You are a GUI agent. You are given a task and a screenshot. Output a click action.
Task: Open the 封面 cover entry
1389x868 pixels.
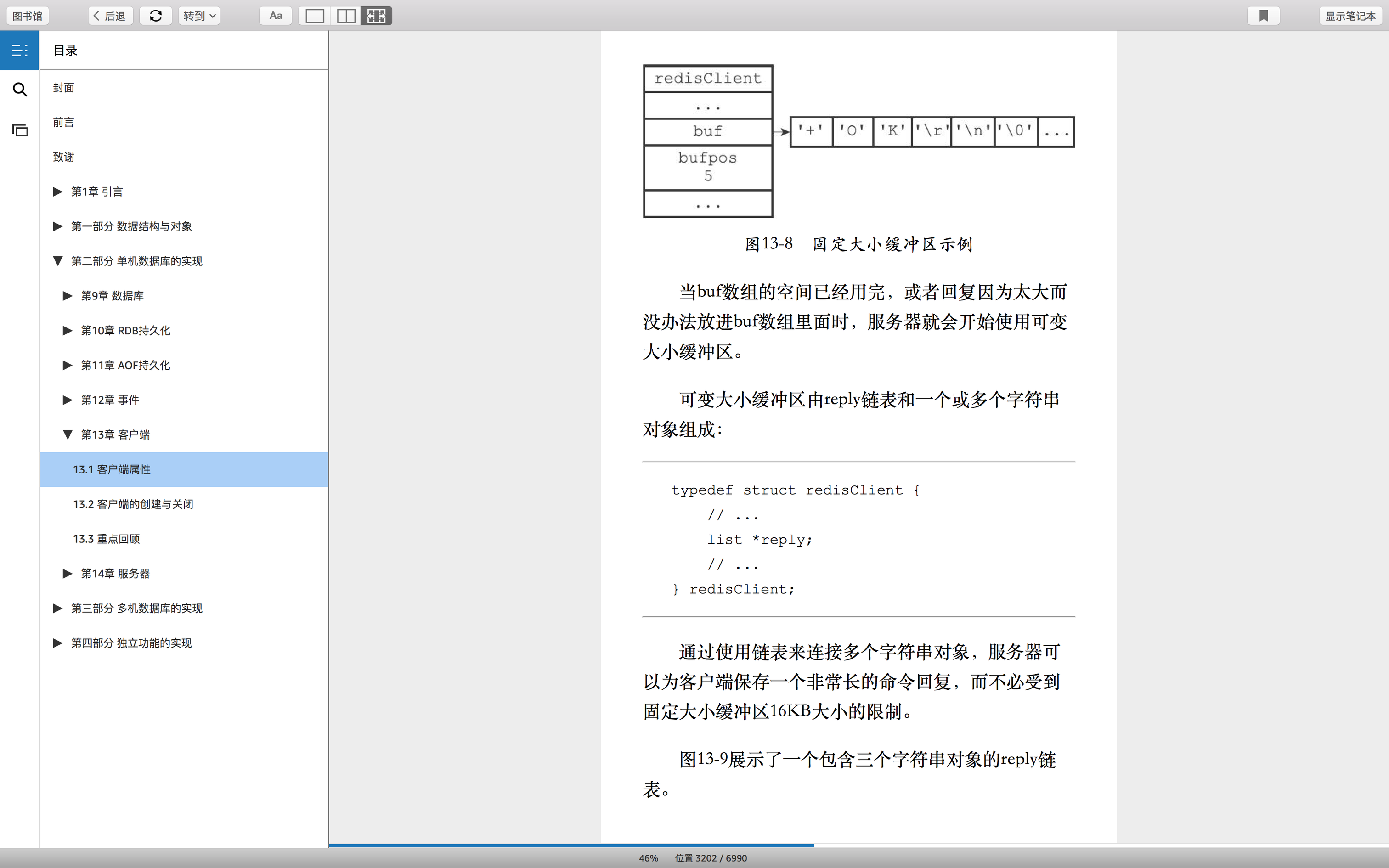(x=64, y=88)
